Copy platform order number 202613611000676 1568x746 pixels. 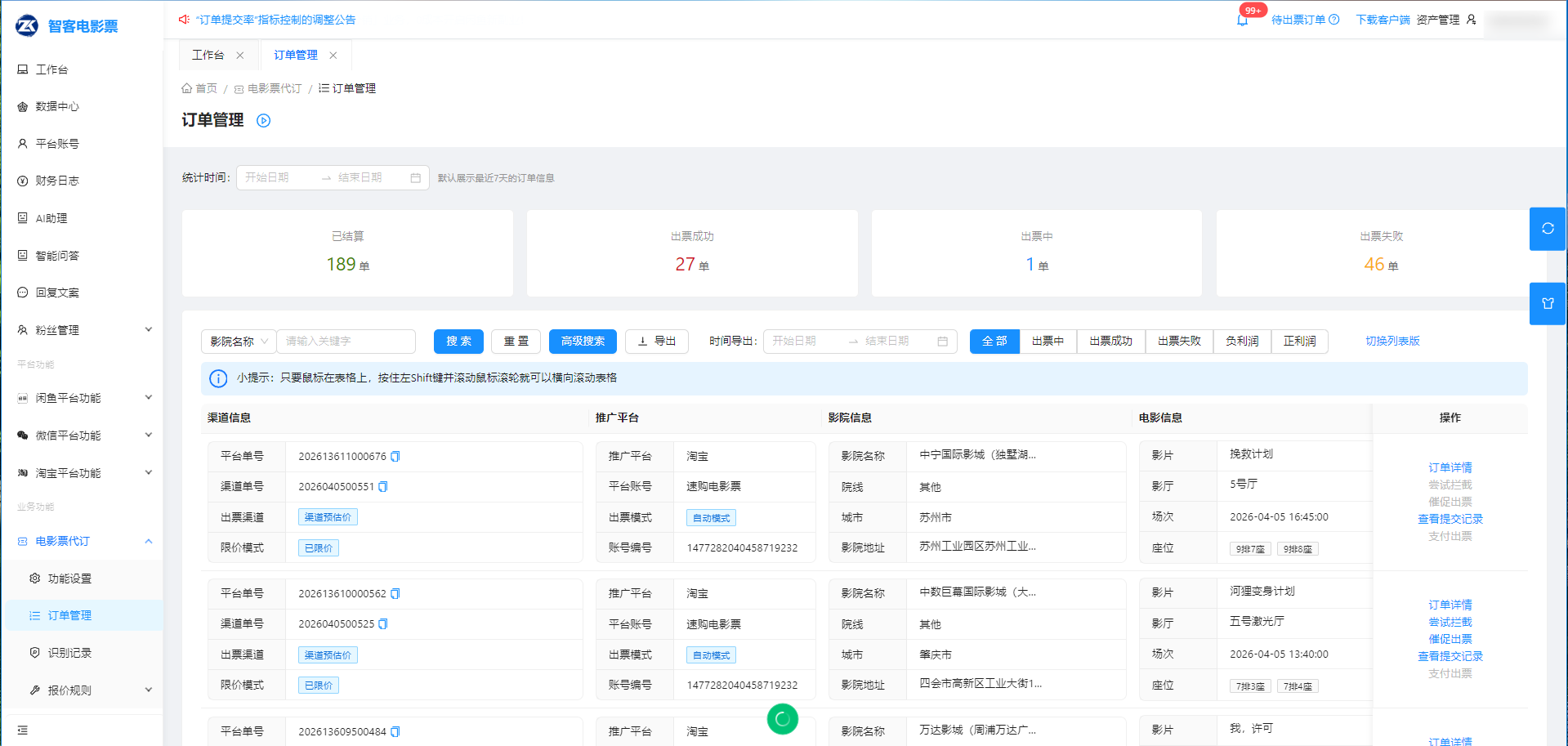pos(395,457)
